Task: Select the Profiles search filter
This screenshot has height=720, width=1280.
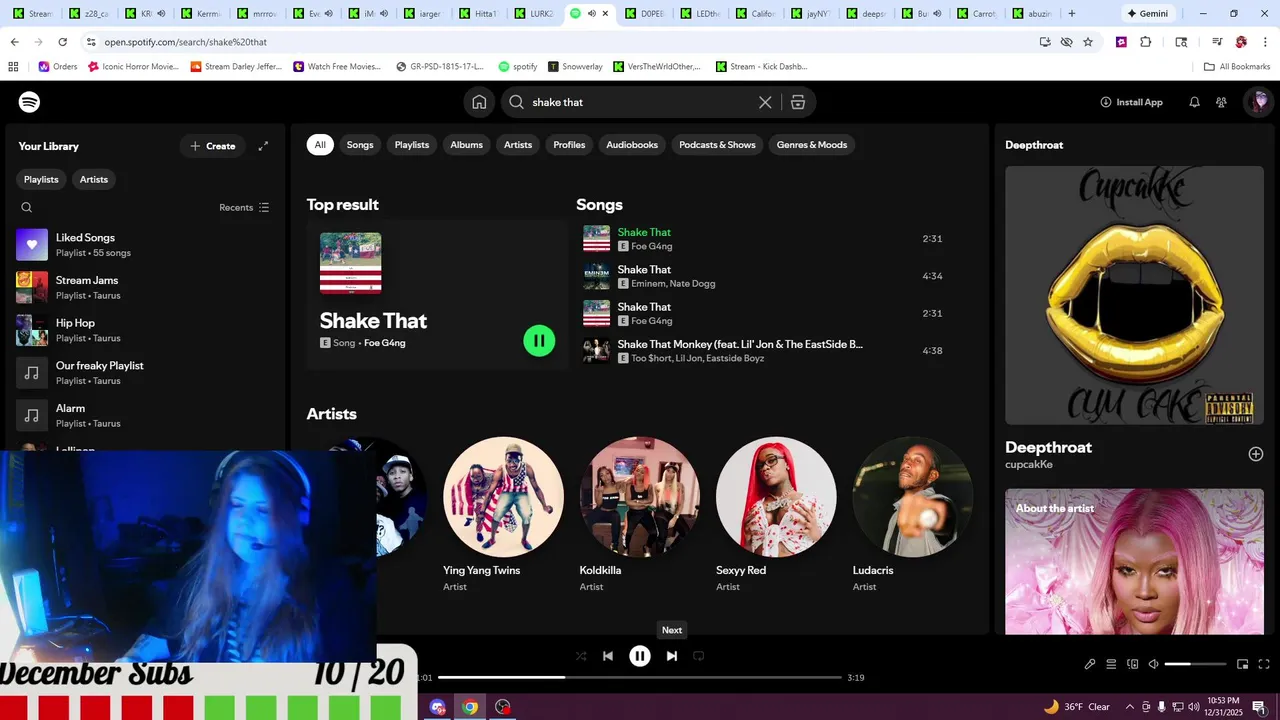Action: 569,145
